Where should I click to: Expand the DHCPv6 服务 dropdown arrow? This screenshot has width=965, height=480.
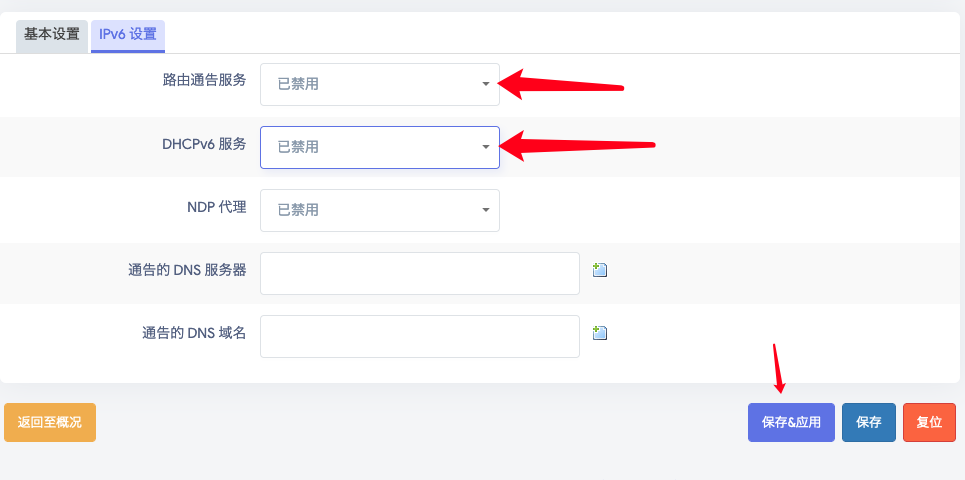pos(486,146)
